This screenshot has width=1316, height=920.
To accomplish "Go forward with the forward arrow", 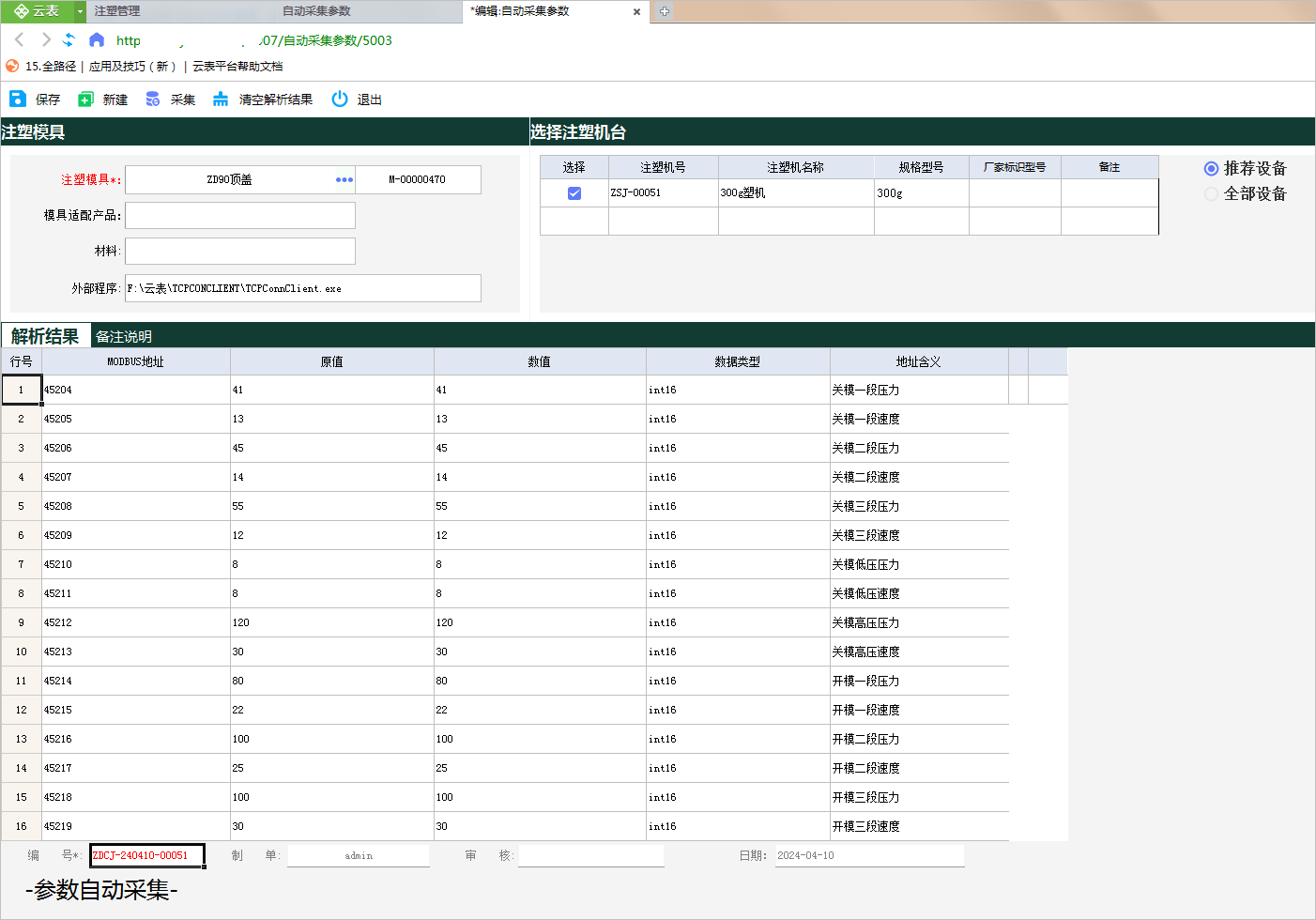I will [x=45, y=39].
